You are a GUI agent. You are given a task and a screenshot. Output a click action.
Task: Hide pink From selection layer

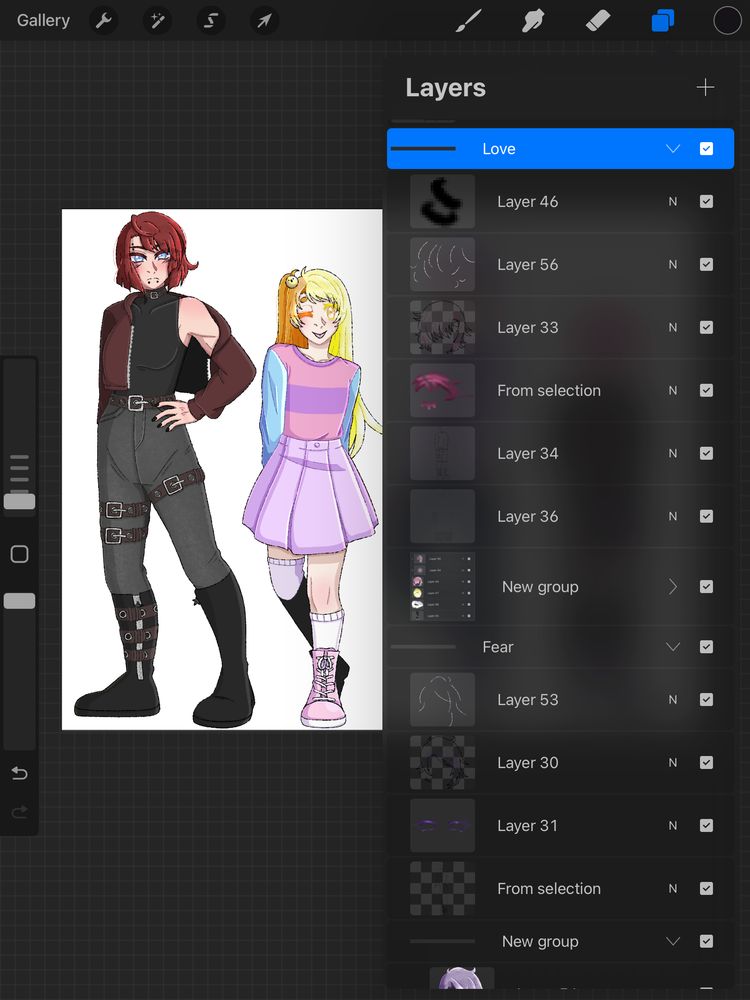pos(706,390)
